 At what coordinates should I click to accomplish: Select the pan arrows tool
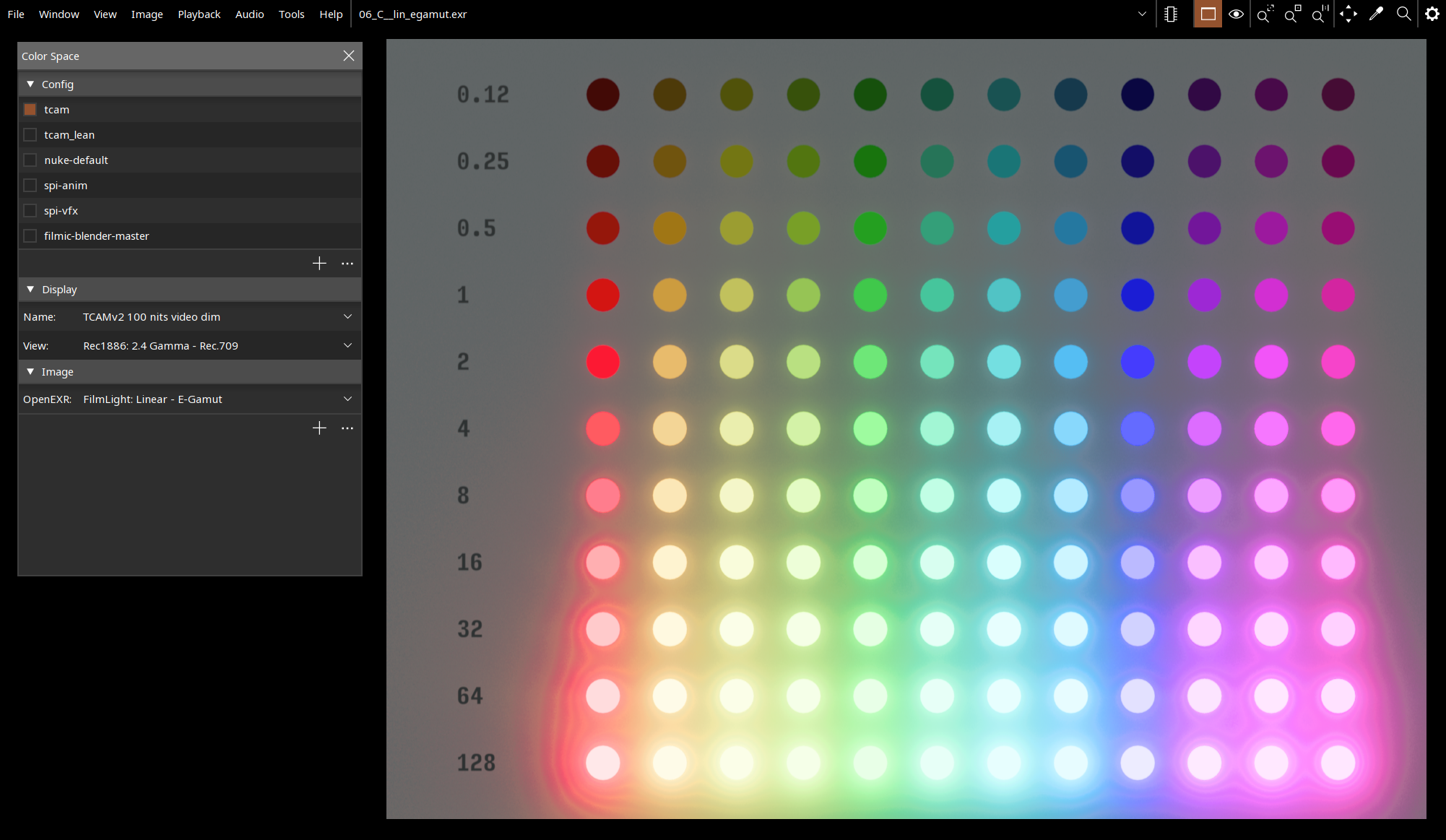pyautogui.click(x=1348, y=14)
